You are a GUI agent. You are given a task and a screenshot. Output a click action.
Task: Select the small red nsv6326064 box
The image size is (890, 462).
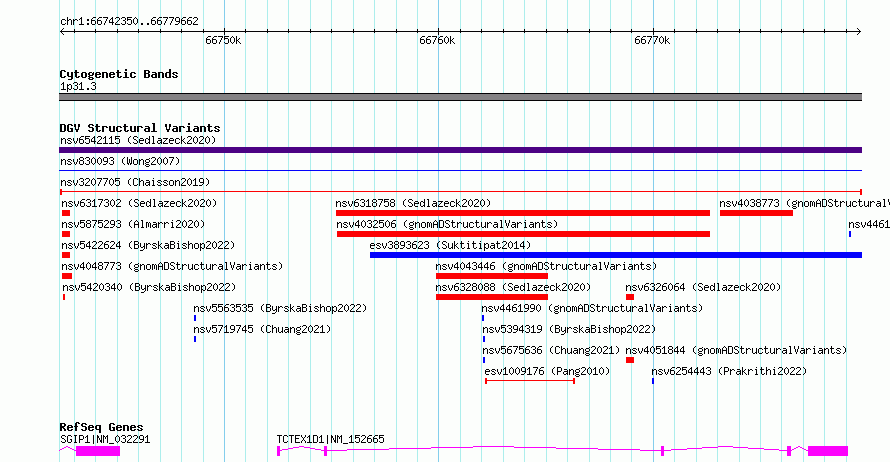[630, 297]
